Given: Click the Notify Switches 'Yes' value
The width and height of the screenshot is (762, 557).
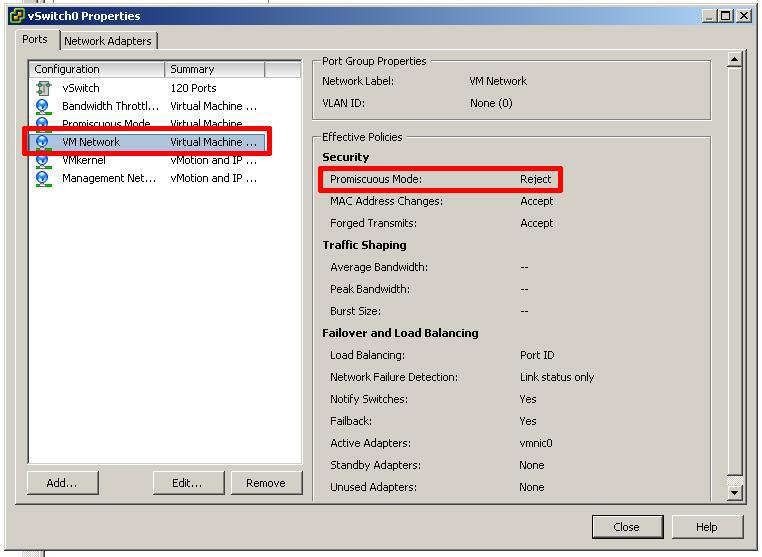Looking at the screenshot, I should pyautogui.click(x=528, y=399).
